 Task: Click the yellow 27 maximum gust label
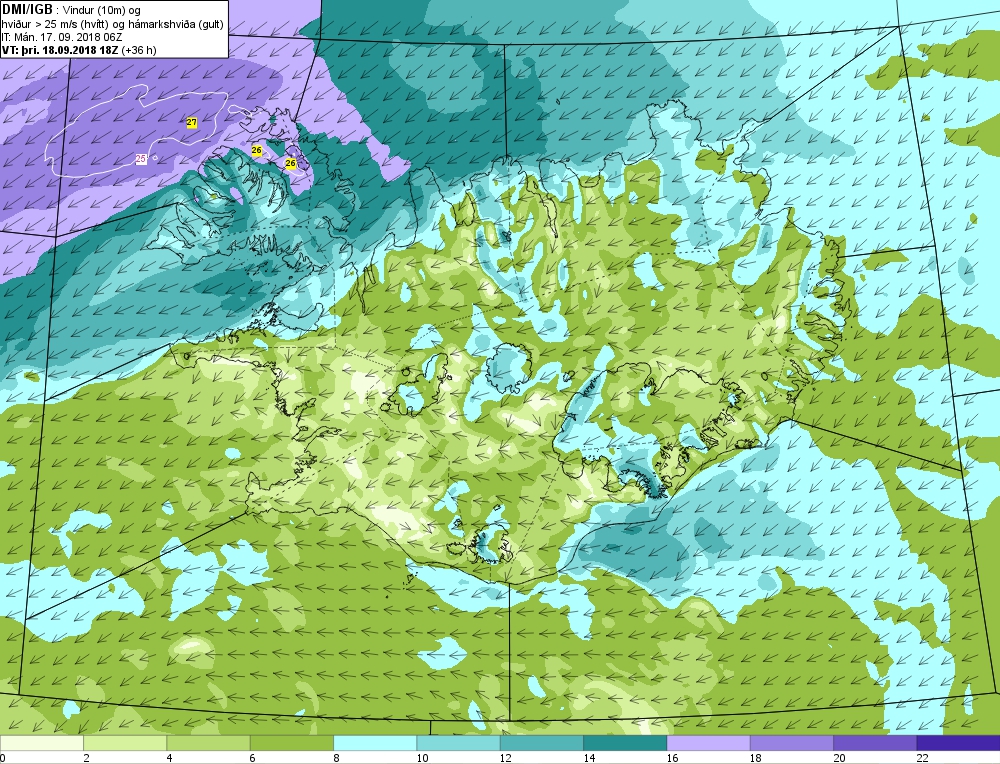click(x=192, y=122)
